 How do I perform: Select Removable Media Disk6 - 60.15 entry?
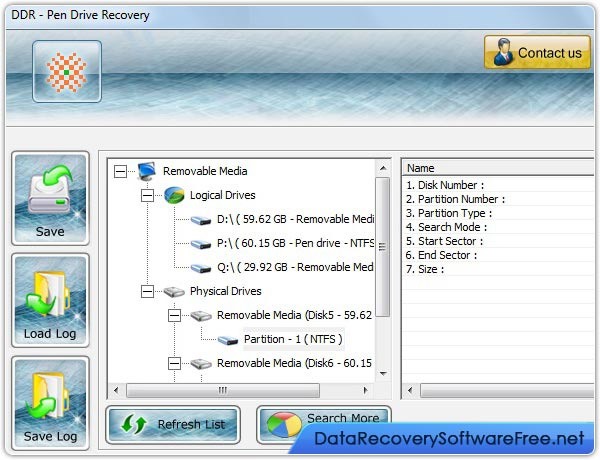(x=294, y=363)
